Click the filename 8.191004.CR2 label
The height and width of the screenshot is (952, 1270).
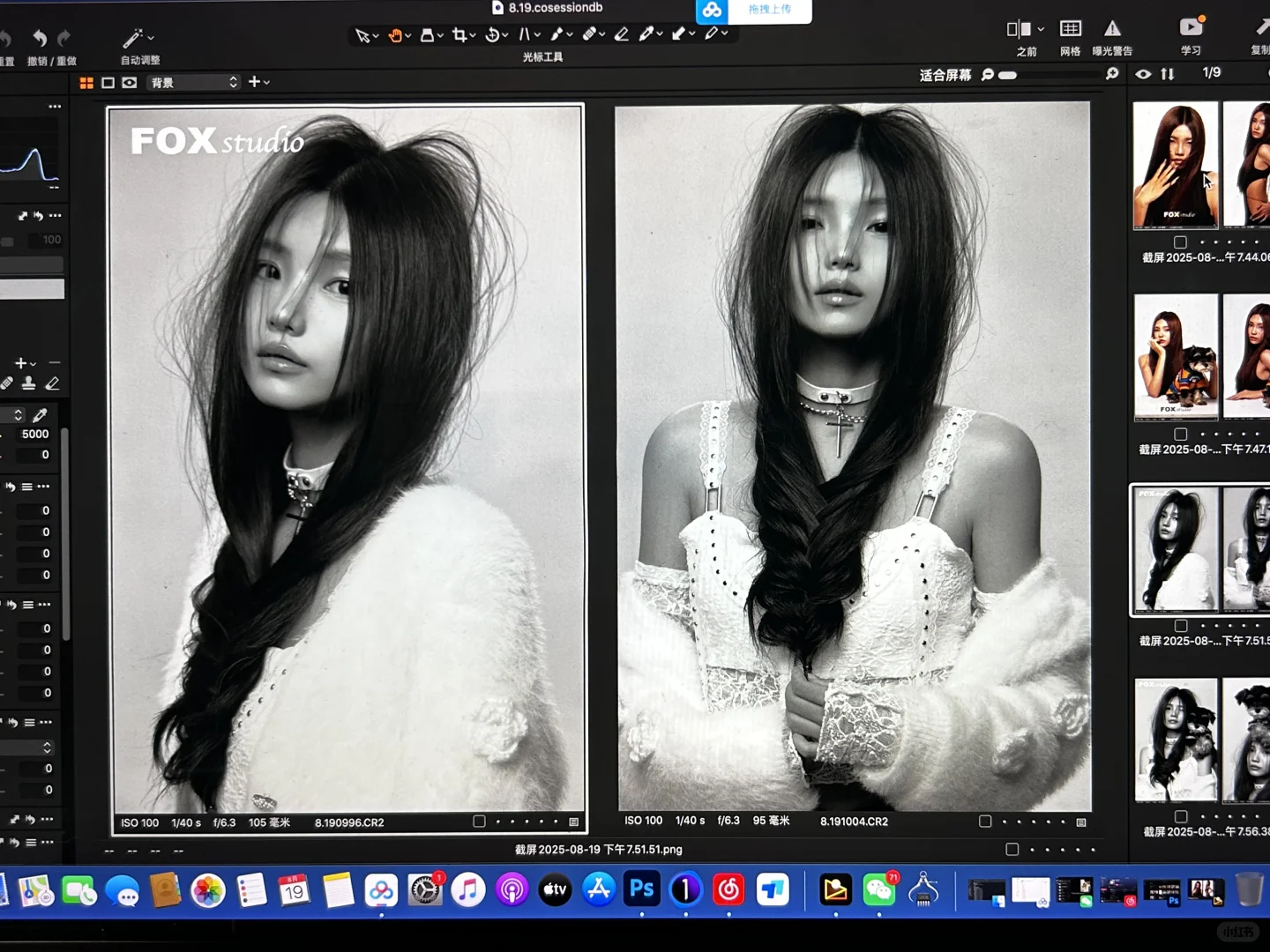pyautogui.click(x=854, y=822)
